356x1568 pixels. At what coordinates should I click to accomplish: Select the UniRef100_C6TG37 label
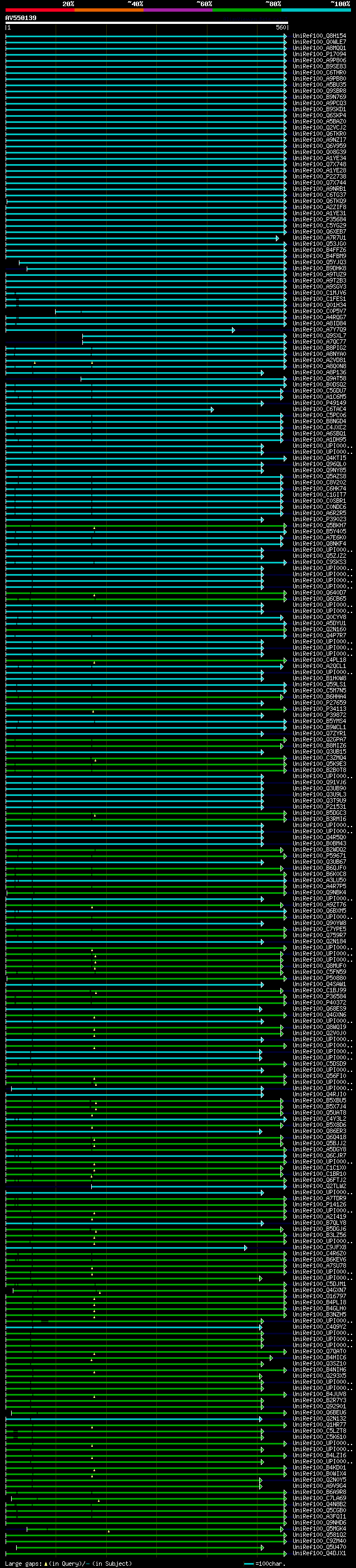click(319, 195)
